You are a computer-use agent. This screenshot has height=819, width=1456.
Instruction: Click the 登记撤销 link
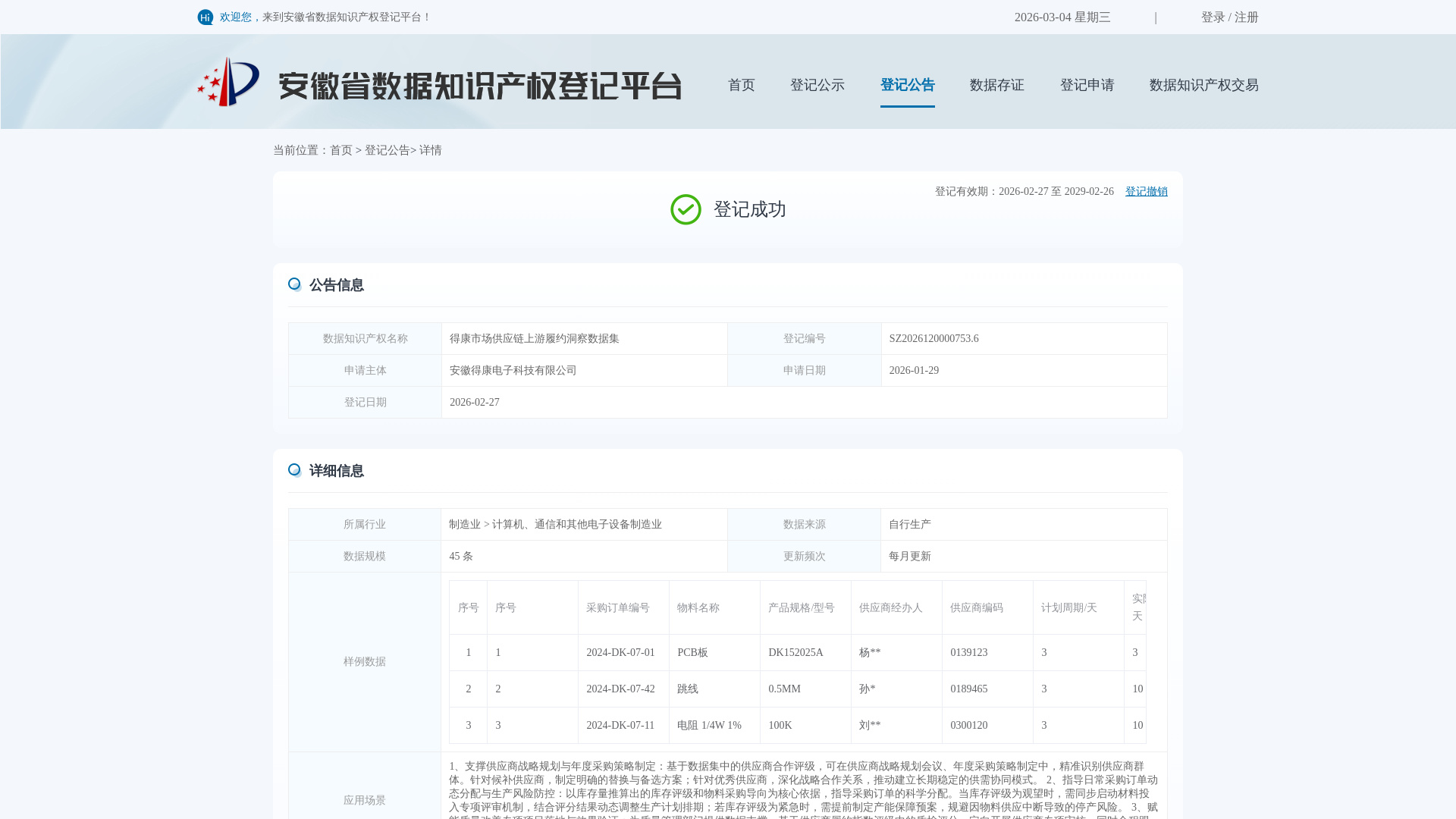point(1147,192)
